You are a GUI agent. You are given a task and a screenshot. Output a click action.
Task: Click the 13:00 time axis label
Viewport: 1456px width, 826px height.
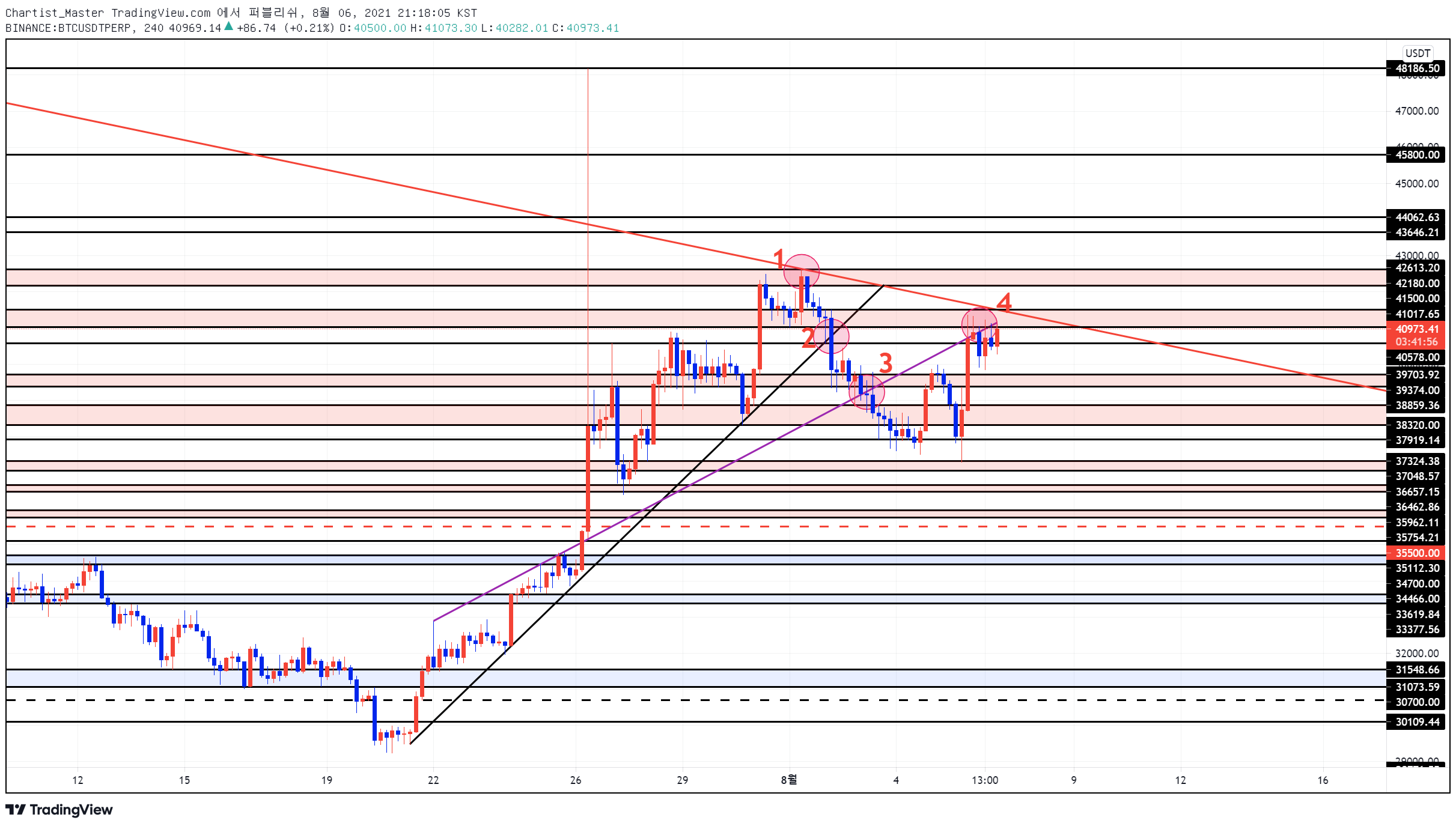(985, 780)
